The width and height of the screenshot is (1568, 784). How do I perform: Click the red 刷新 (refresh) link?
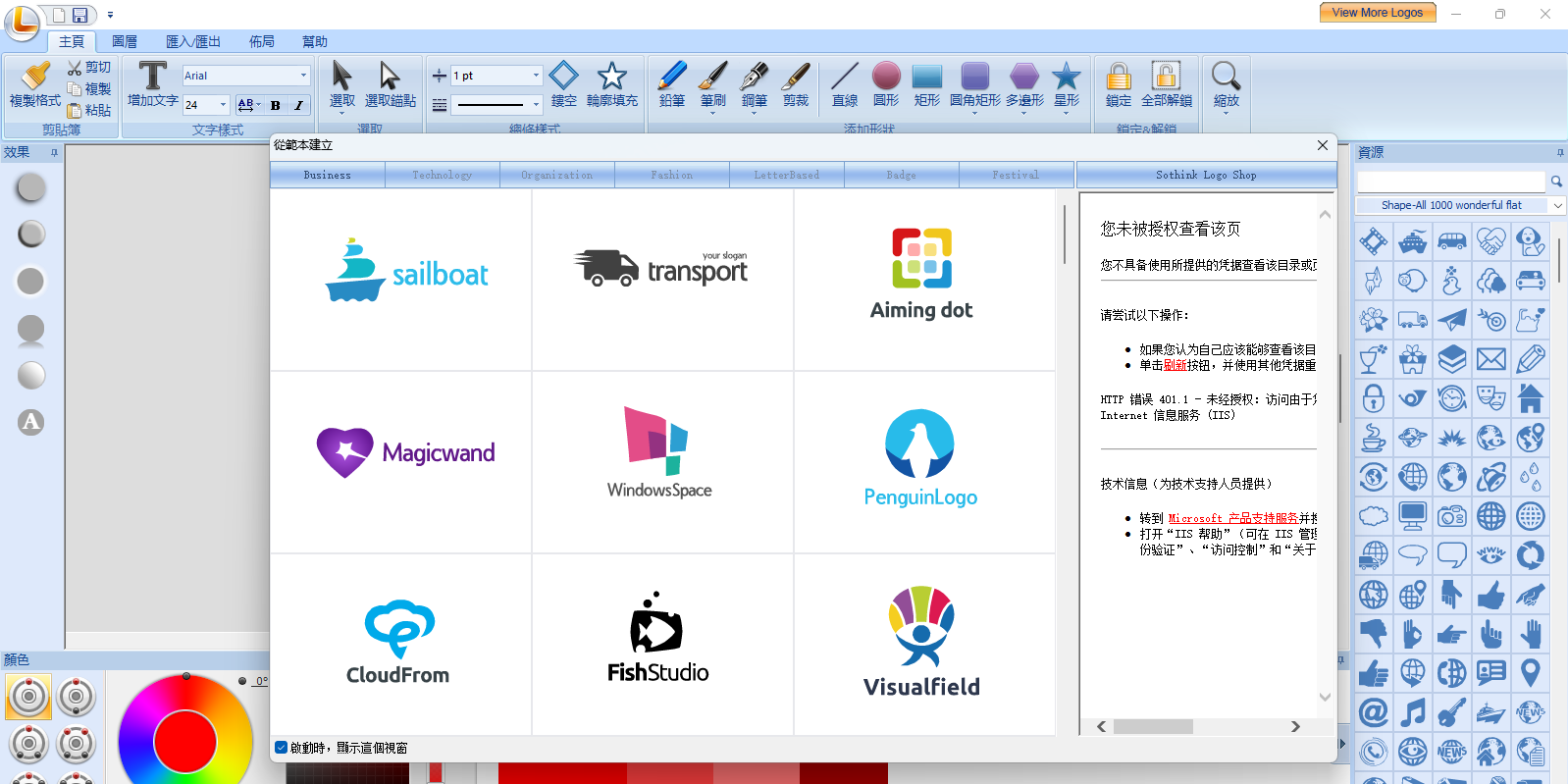(1176, 365)
